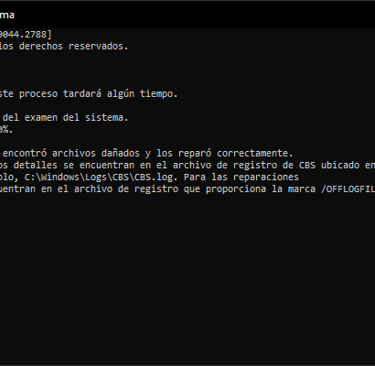Click the word "reparó" in the output
Screen dimensions: 375x366
(x=194, y=153)
